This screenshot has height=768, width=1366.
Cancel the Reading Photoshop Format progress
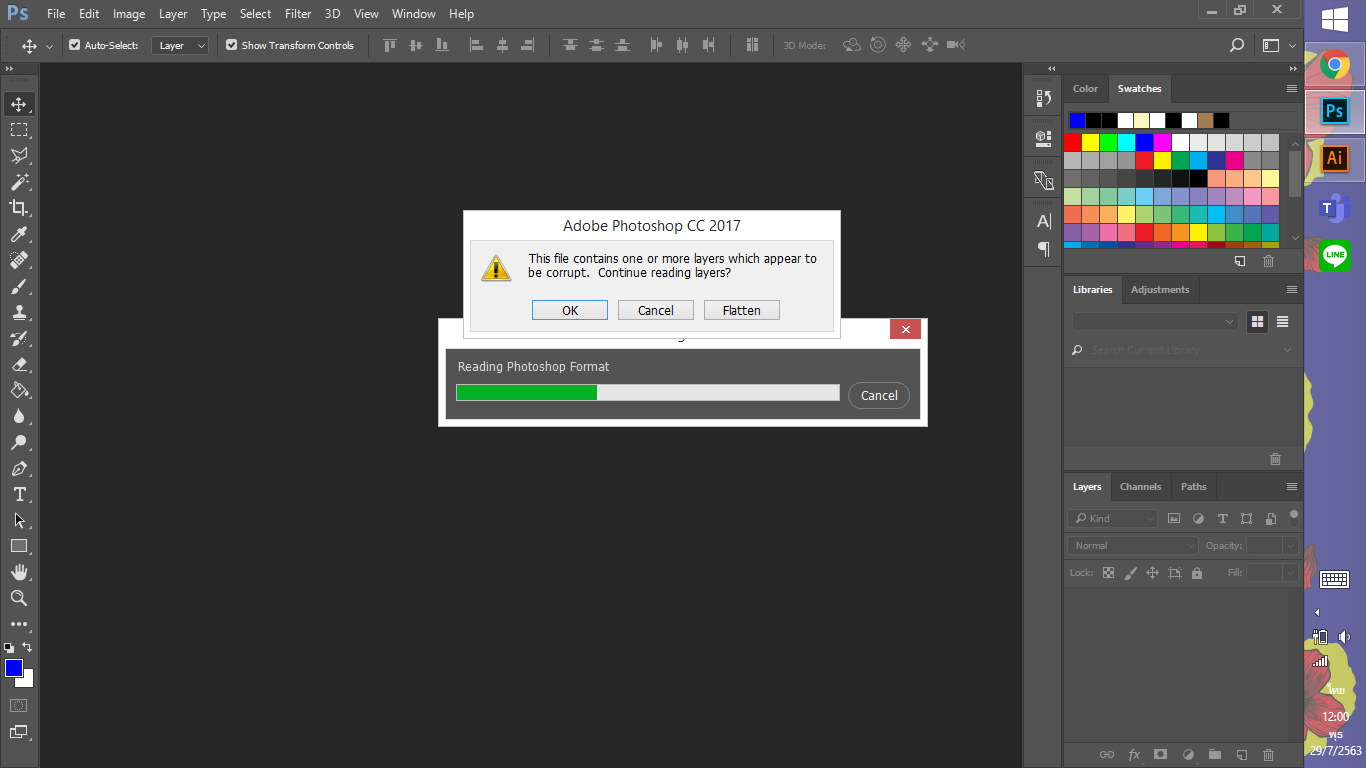point(879,395)
